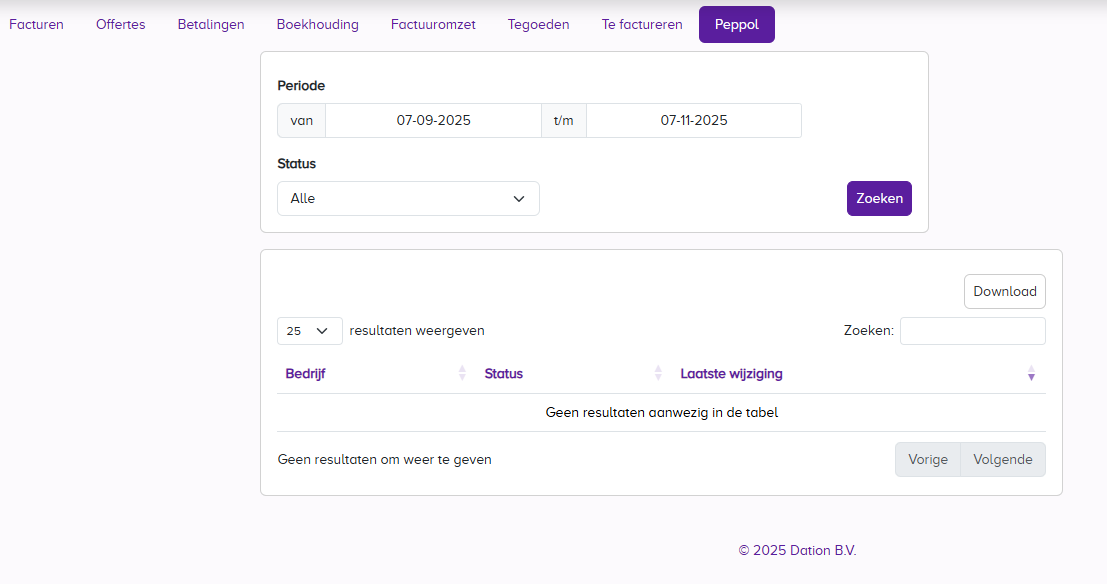This screenshot has width=1107, height=584.
Task: Go to the Betalingen tab
Action: [x=211, y=25]
